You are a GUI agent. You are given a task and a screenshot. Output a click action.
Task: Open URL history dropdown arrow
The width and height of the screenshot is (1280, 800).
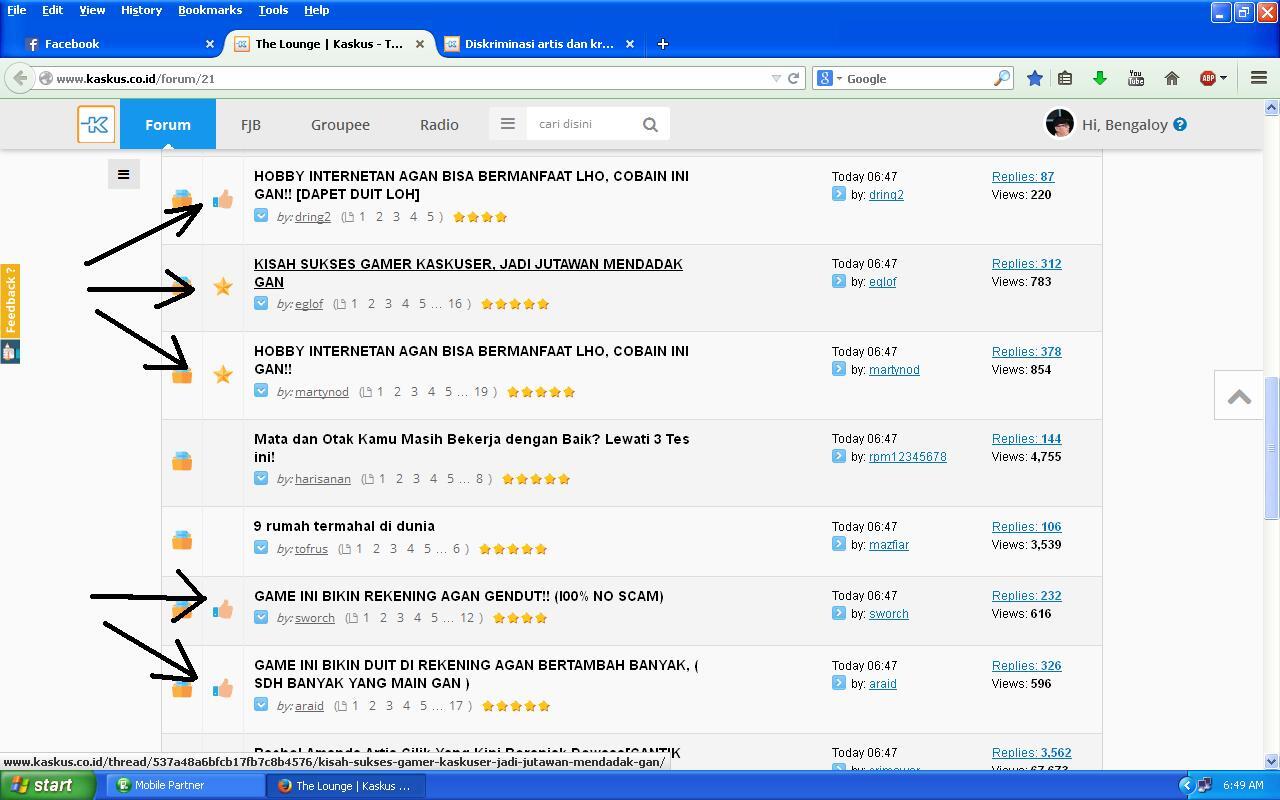tap(776, 78)
